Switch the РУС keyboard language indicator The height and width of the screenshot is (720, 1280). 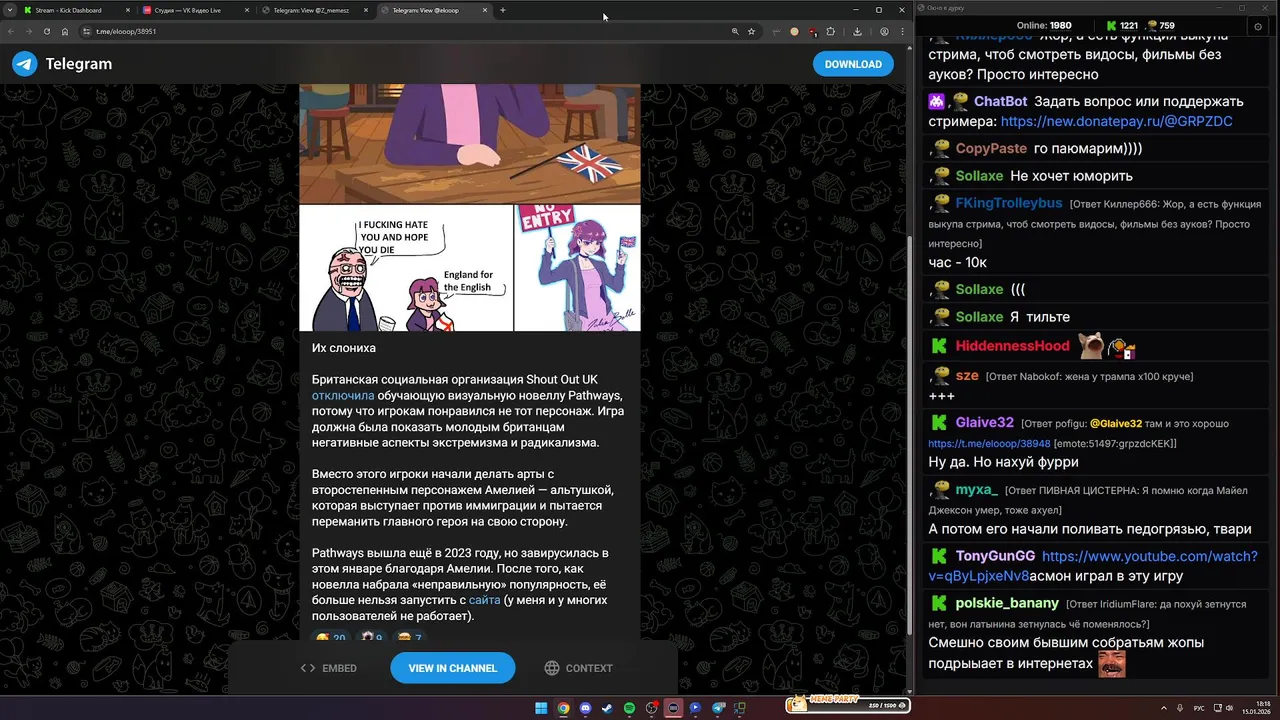1199,708
